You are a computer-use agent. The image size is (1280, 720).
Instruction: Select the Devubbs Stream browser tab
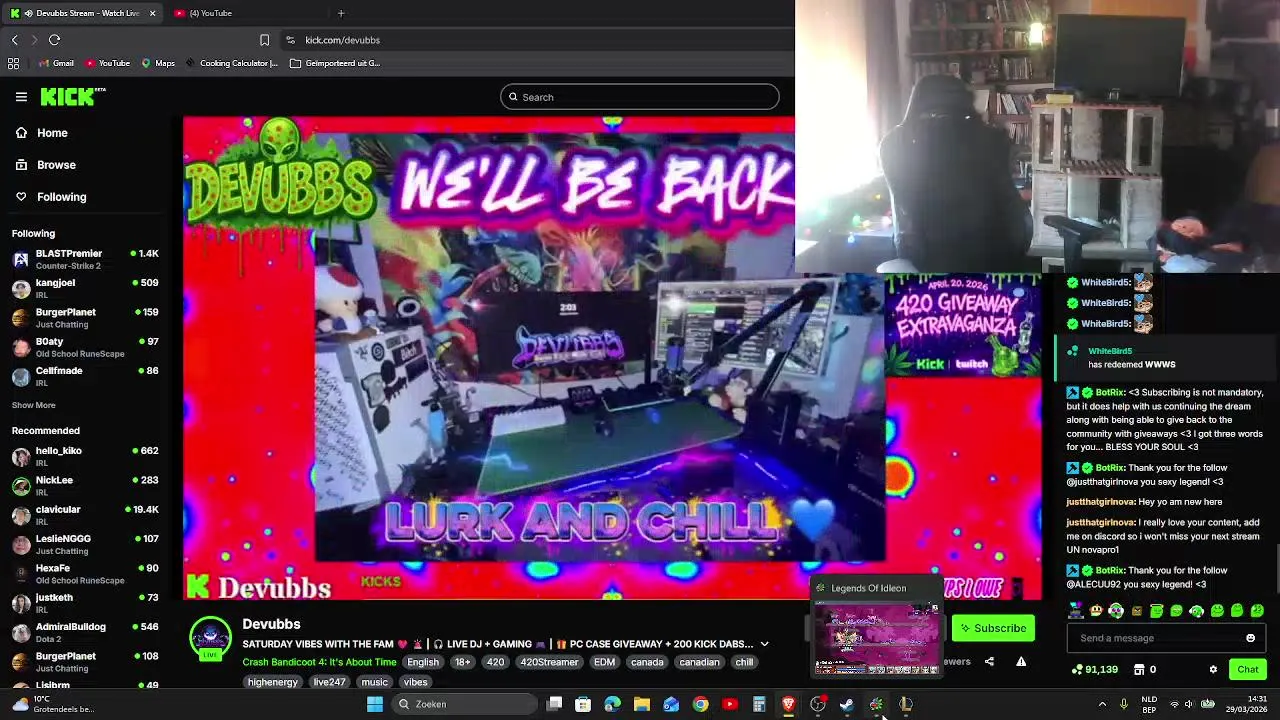click(x=82, y=13)
